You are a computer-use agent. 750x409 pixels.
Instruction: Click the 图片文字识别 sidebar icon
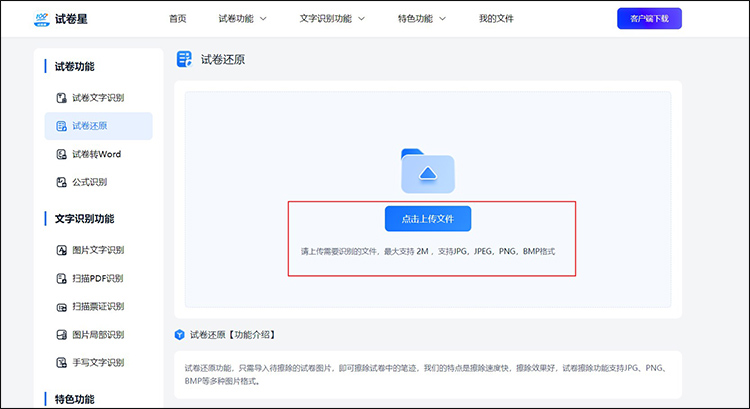62,250
